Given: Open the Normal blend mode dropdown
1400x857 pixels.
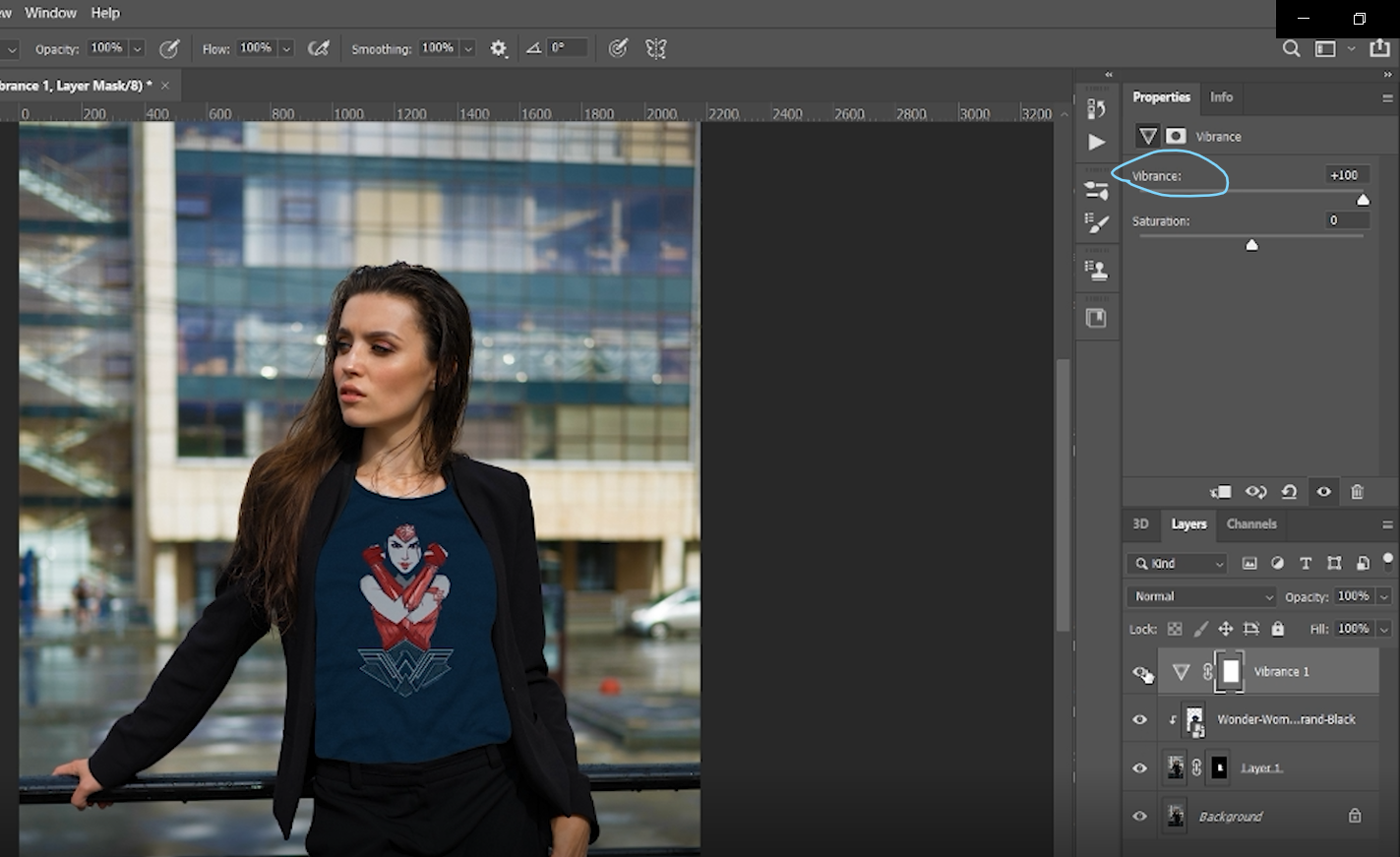Looking at the screenshot, I should [x=1201, y=596].
